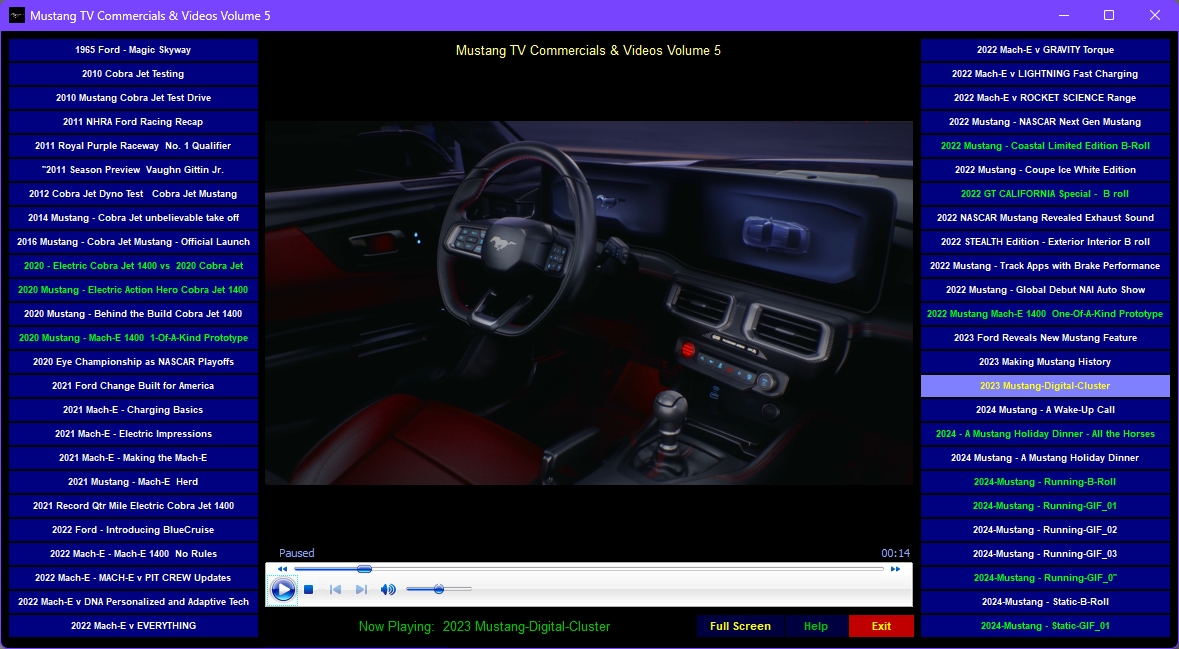Play '2024-Mustang - Running-B-Roll'
This screenshot has height=649, width=1179.
[x=1045, y=482]
